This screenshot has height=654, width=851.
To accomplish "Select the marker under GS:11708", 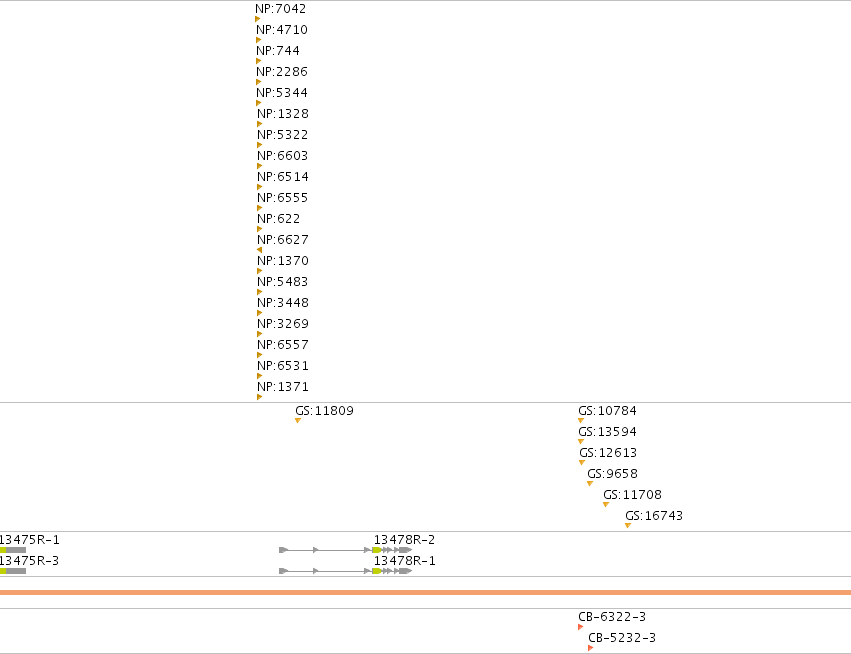I will pos(606,505).
